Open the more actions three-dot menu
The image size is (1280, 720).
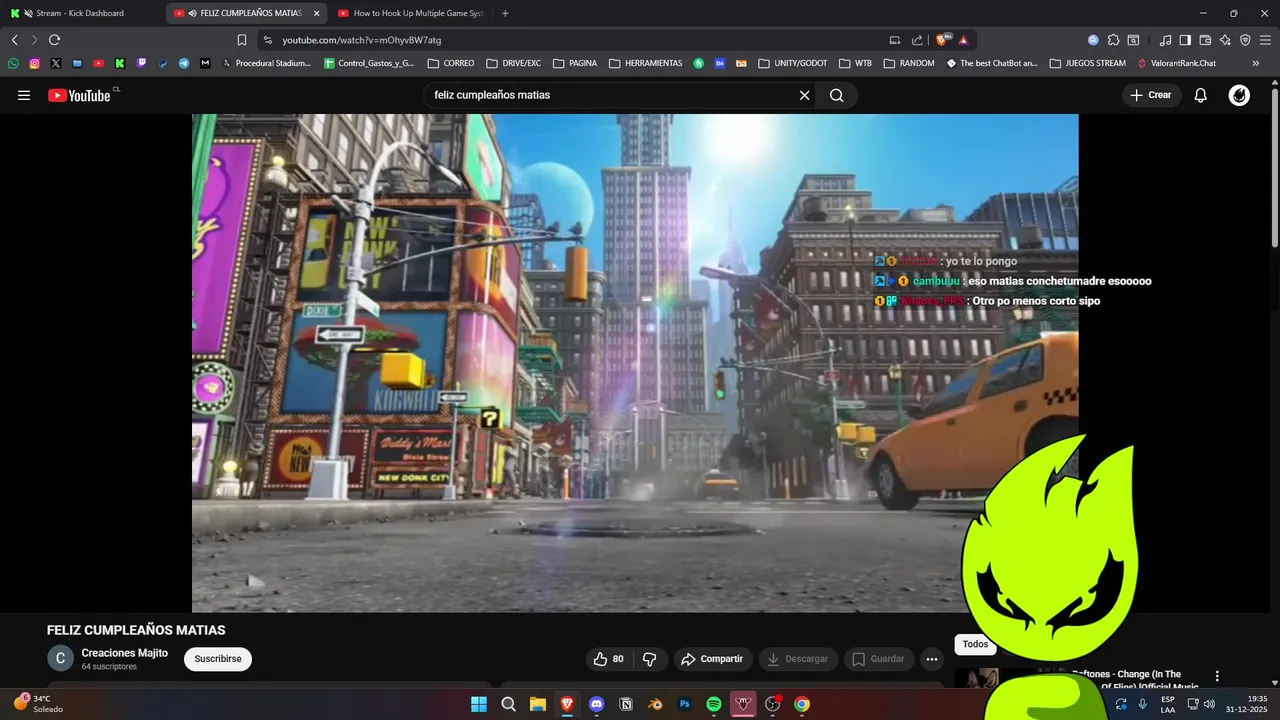point(932,659)
